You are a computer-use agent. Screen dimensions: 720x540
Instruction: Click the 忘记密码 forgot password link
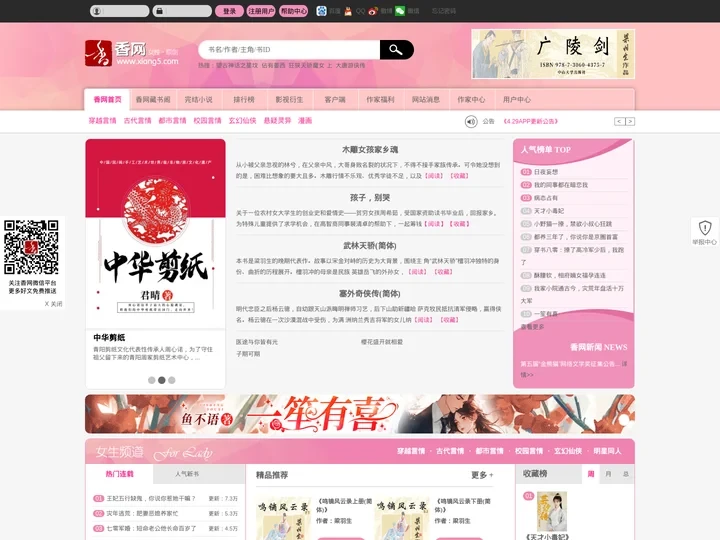click(444, 11)
